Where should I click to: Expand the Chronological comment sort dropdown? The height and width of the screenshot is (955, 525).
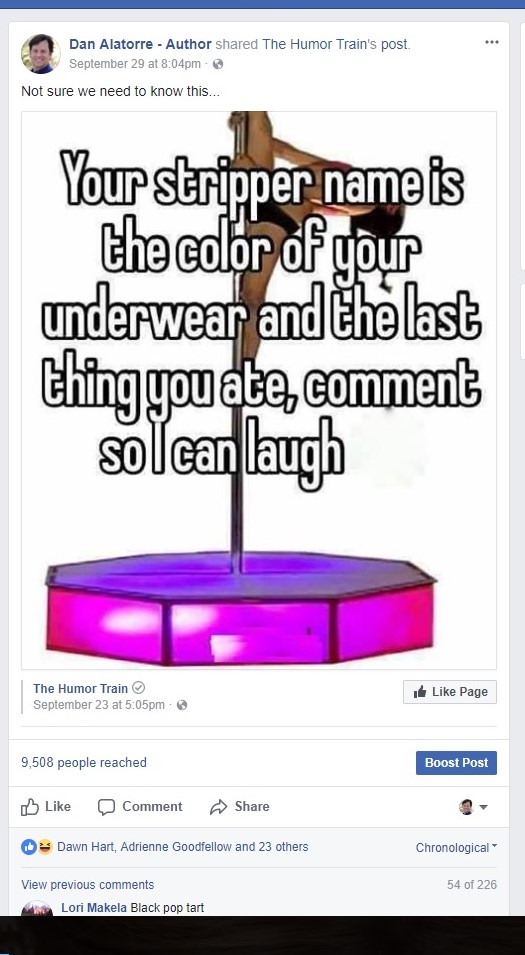point(456,847)
